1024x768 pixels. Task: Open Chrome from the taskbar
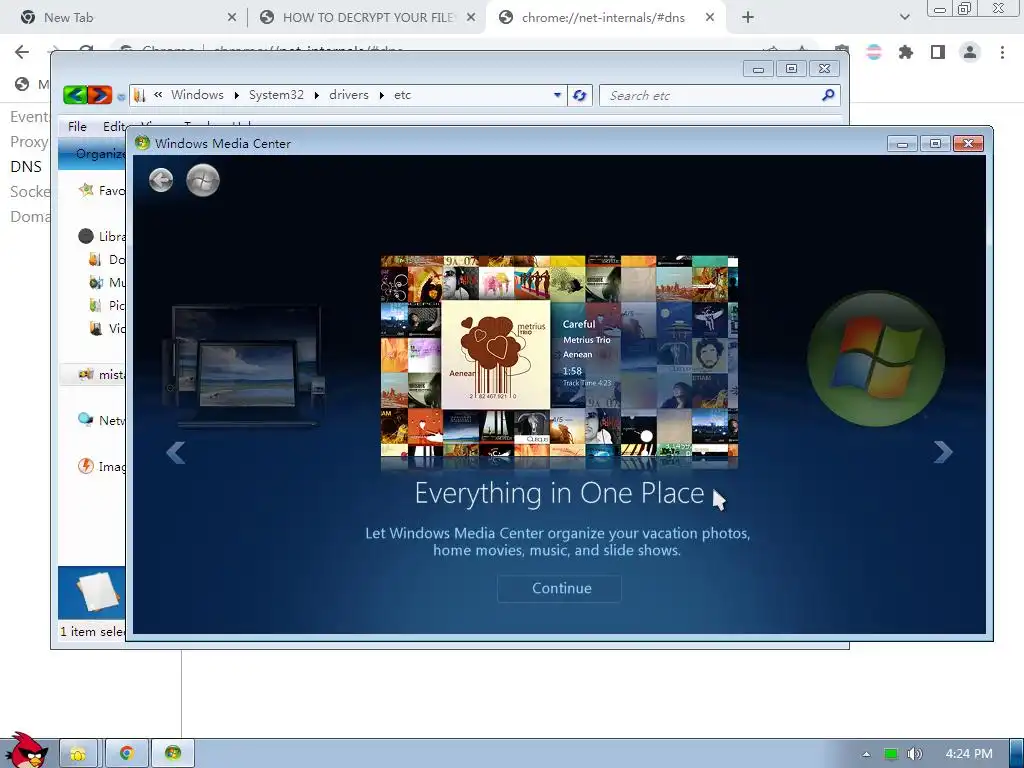[x=127, y=754]
